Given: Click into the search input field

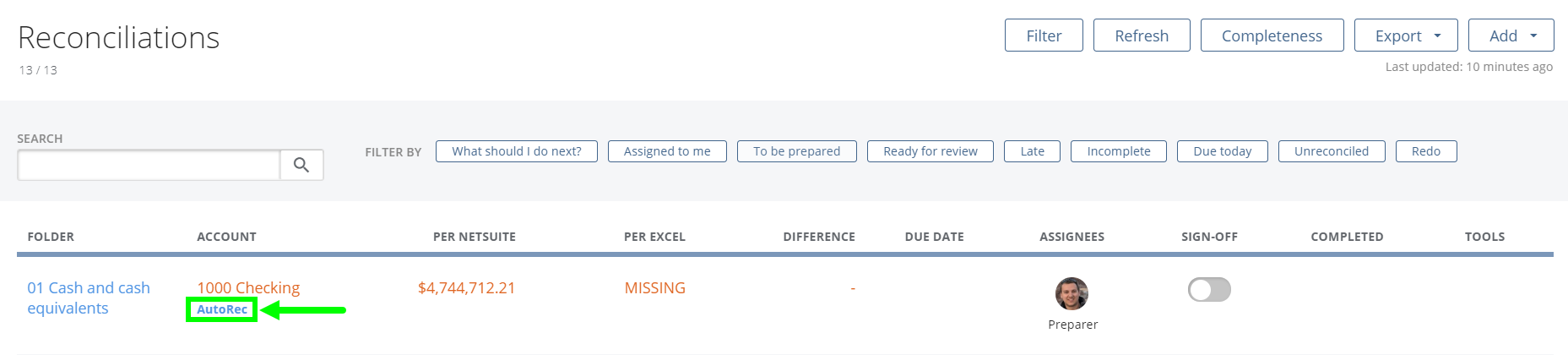Looking at the screenshot, I should (x=149, y=165).
